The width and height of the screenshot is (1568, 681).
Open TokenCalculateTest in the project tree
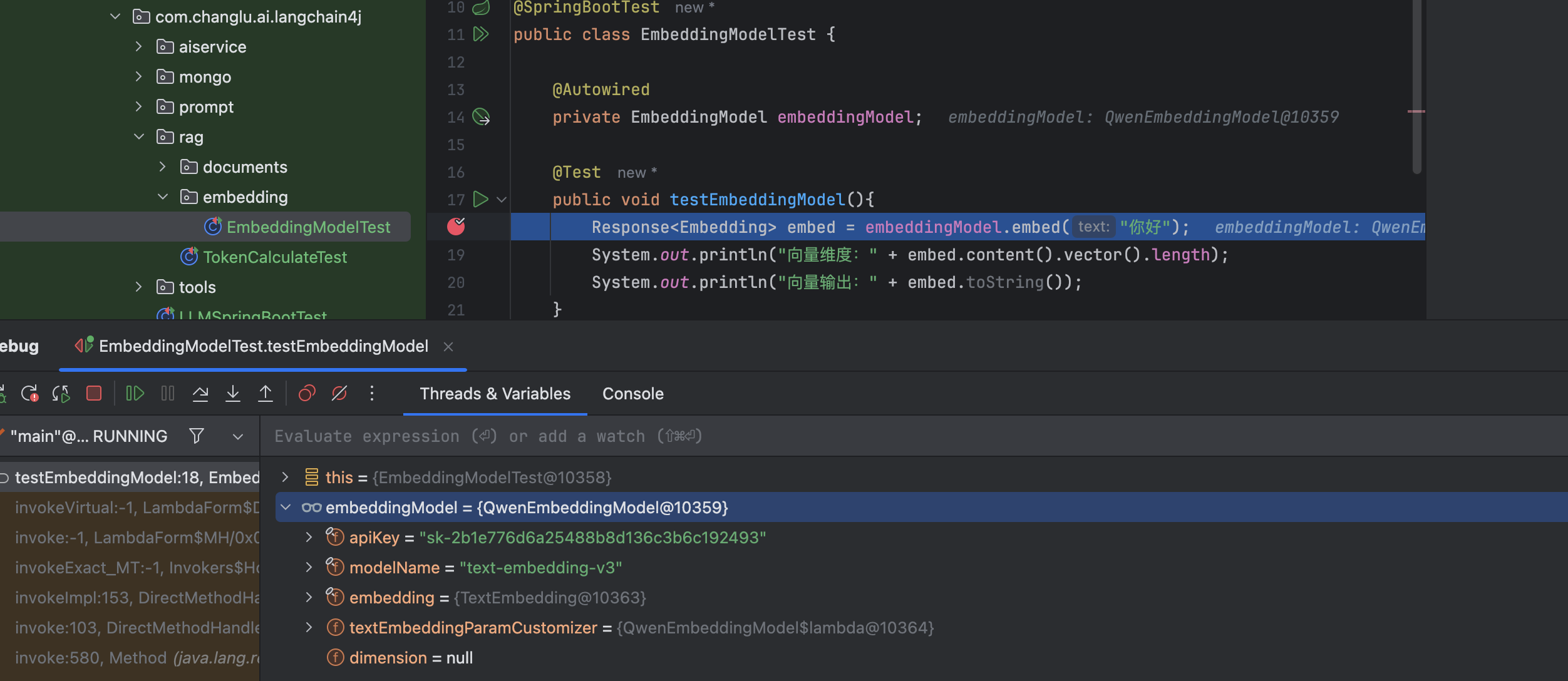point(274,257)
